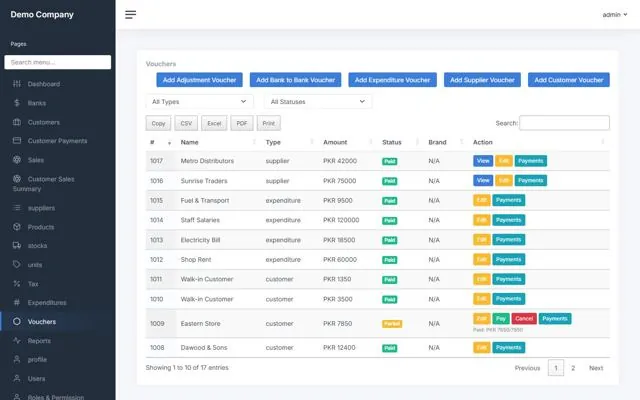Click Add Supplier Voucher button
This screenshot has height=400, width=640.
pos(482,80)
